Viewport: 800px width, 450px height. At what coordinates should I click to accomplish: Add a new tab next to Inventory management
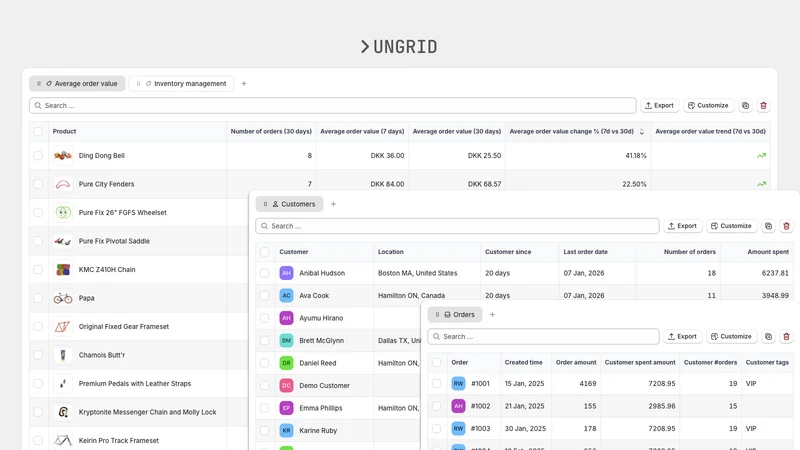tap(244, 84)
